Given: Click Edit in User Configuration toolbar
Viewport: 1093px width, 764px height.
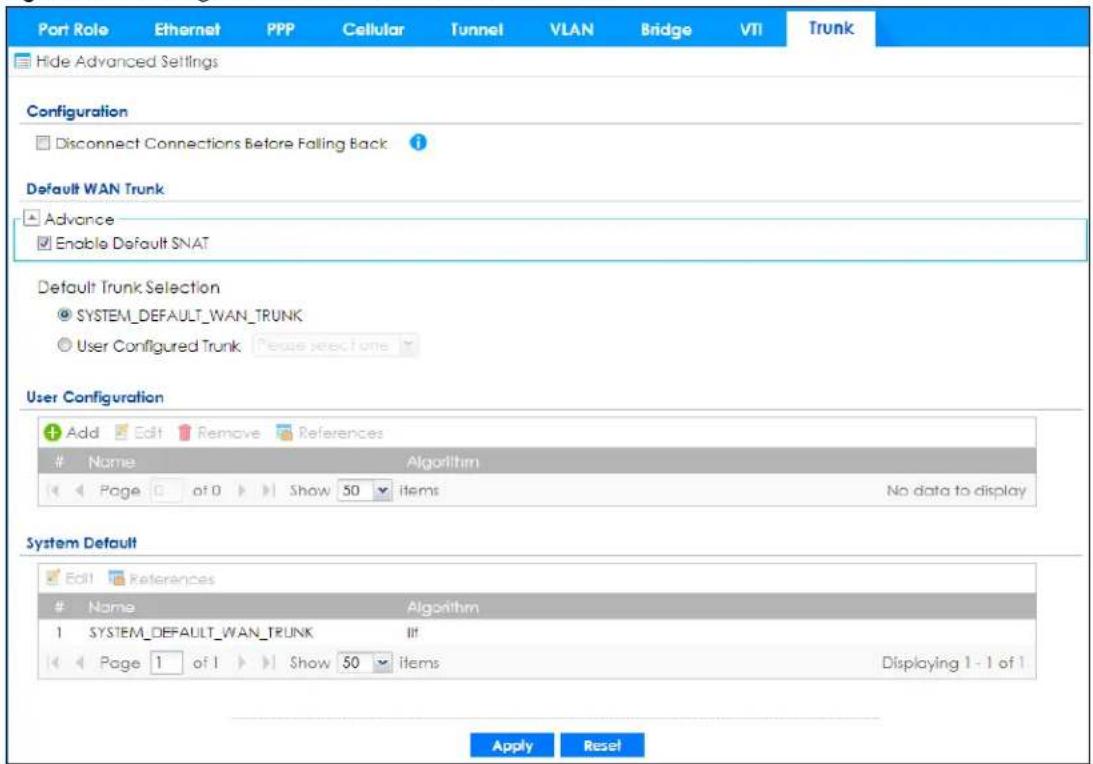Looking at the screenshot, I should tap(138, 433).
